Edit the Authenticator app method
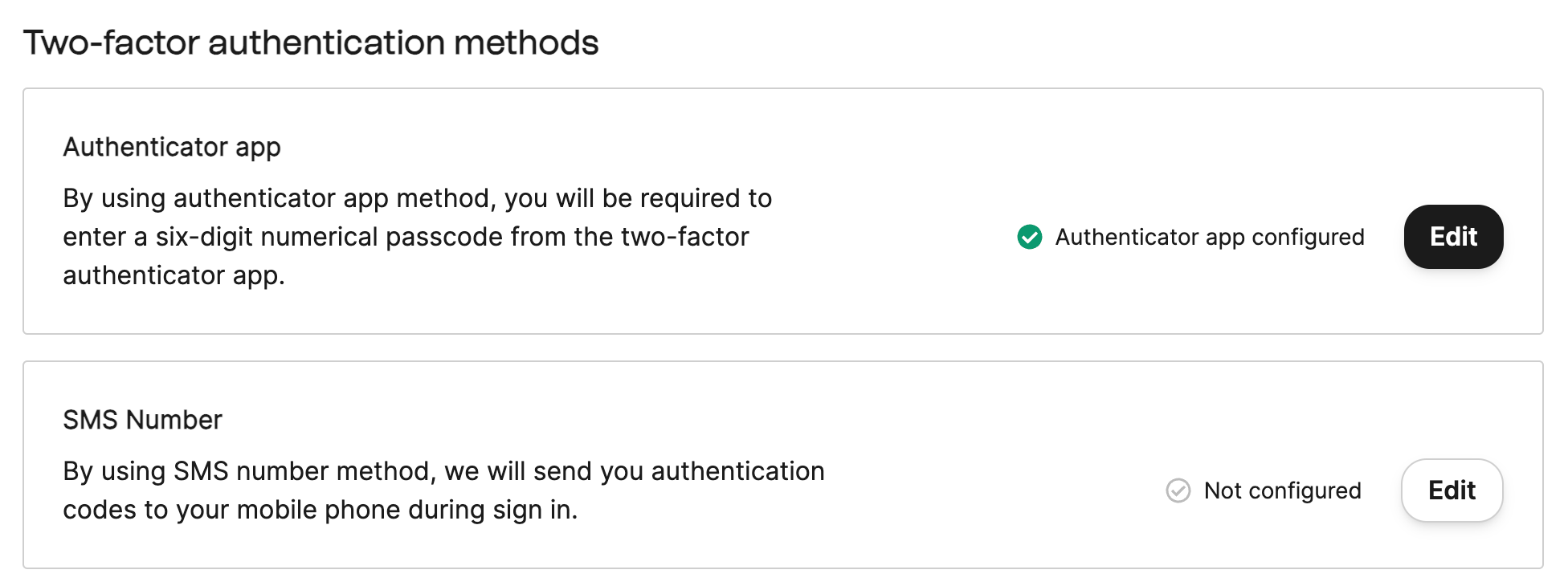Screen dimensions: 1568x586 pyautogui.click(x=1453, y=237)
